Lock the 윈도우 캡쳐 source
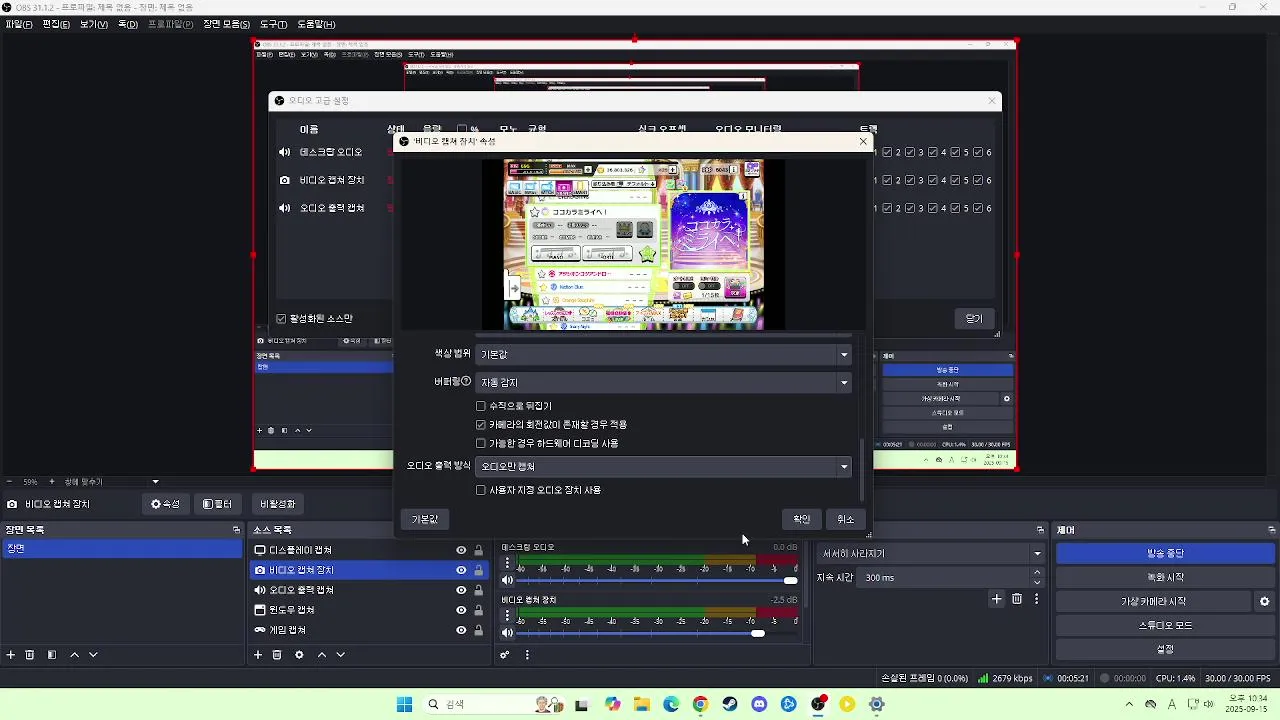The image size is (1280, 720). pyautogui.click(x=479, y=610)
